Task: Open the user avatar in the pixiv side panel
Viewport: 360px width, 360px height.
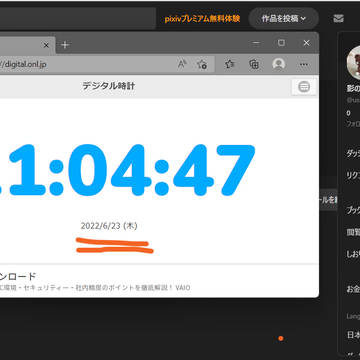Action: click(x=353, y=63)
